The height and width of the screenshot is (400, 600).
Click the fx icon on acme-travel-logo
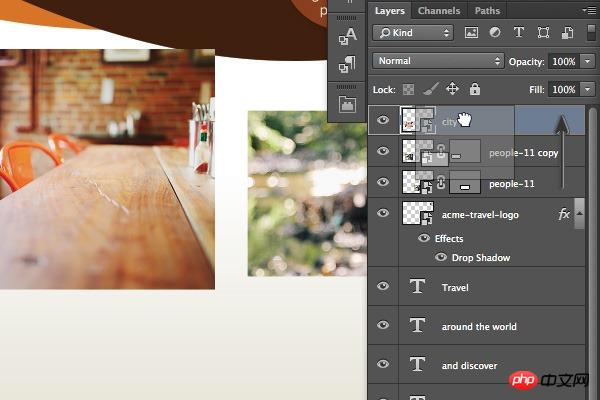(x=564, y=214)
